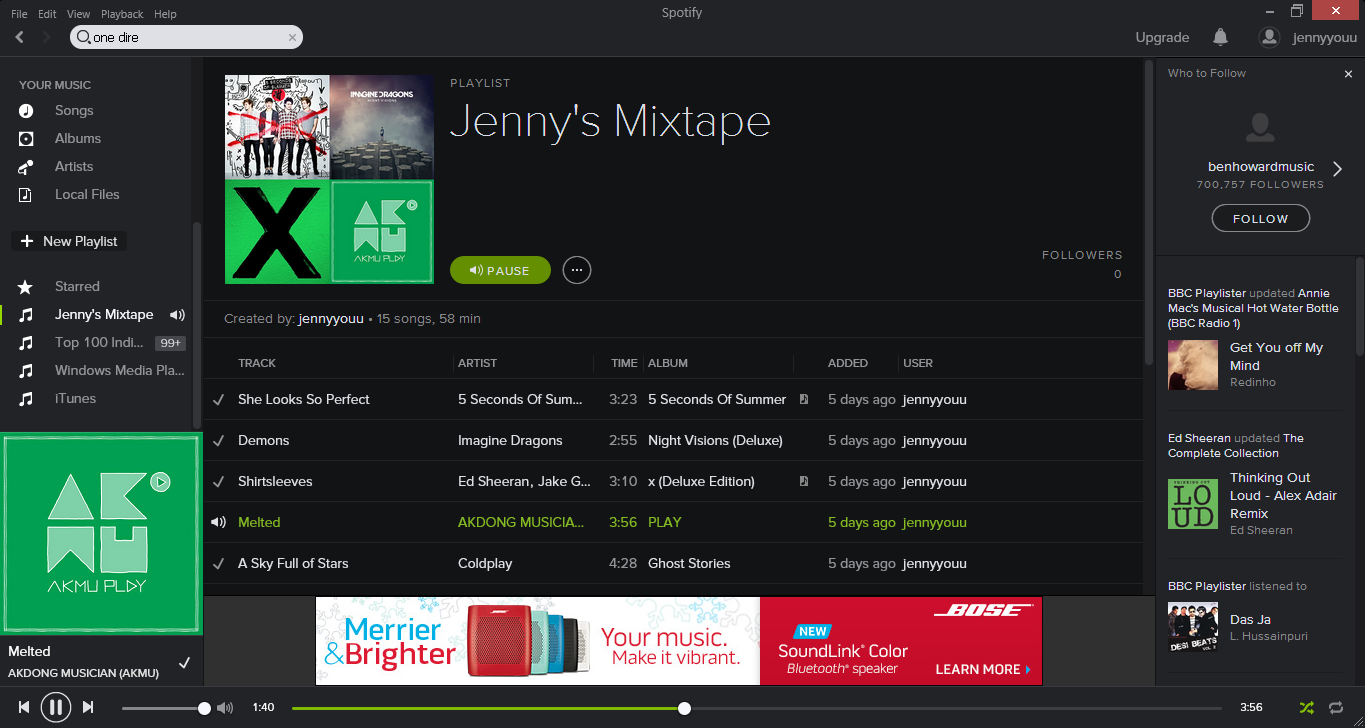Open the Playback menu

(122, 14)
